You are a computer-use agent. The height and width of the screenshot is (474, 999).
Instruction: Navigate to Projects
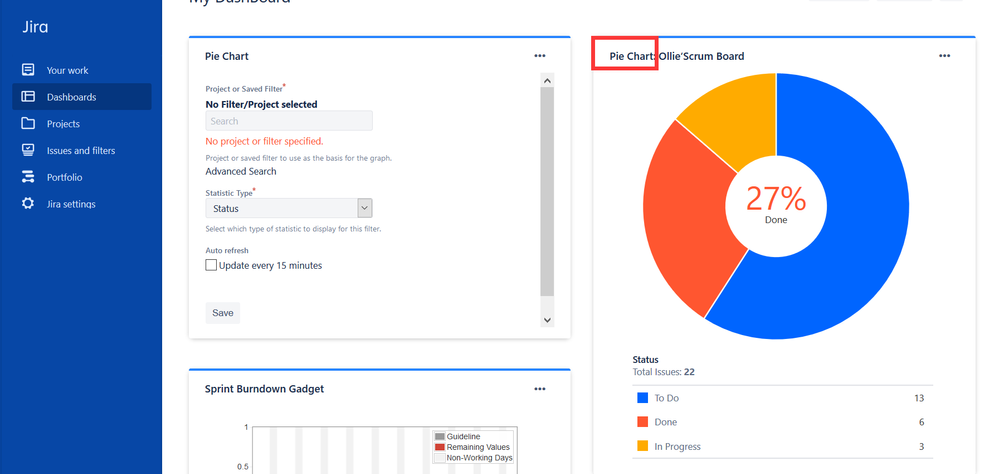click(63, 124)
